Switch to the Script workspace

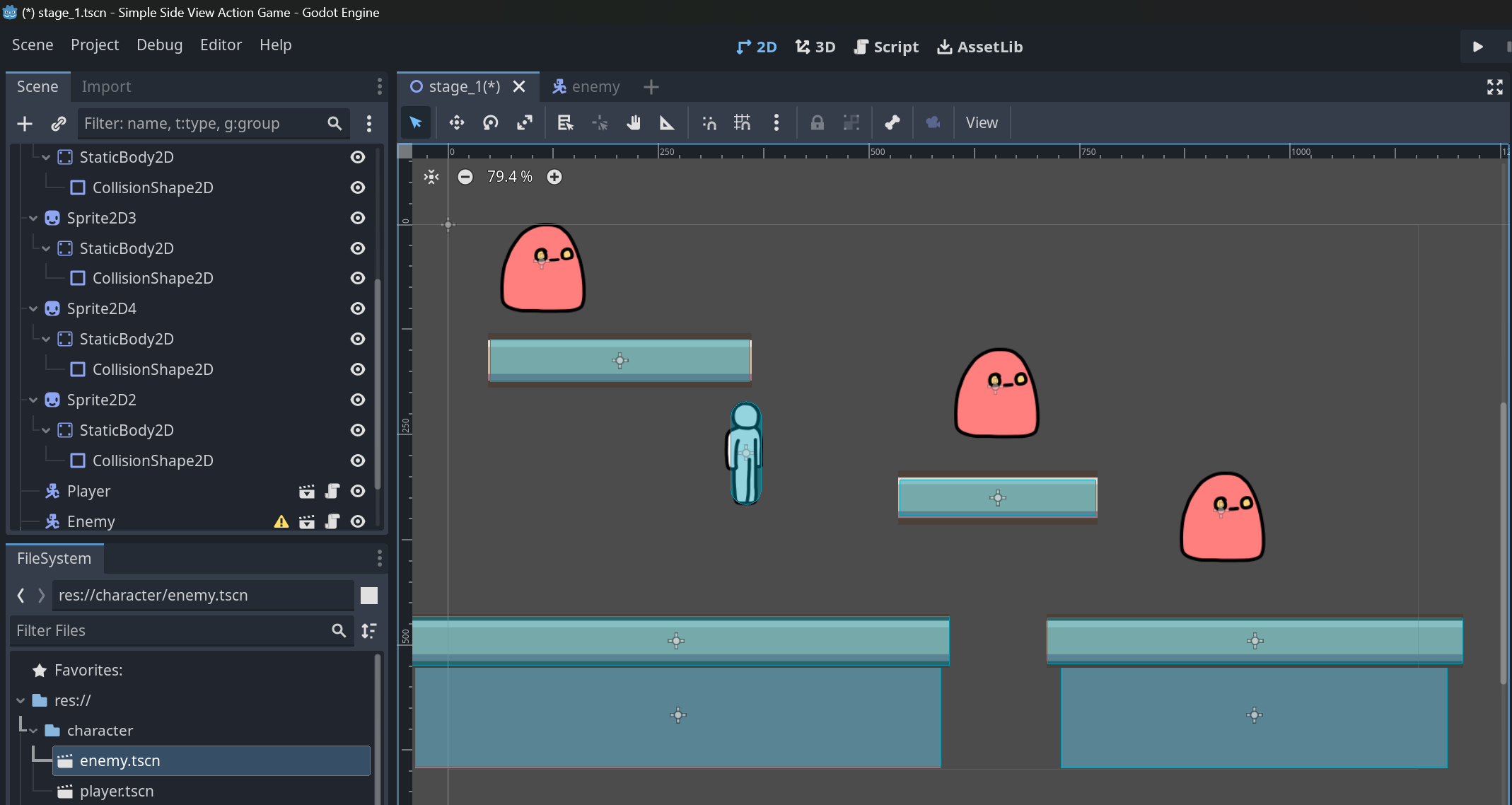tap(886, 47)
